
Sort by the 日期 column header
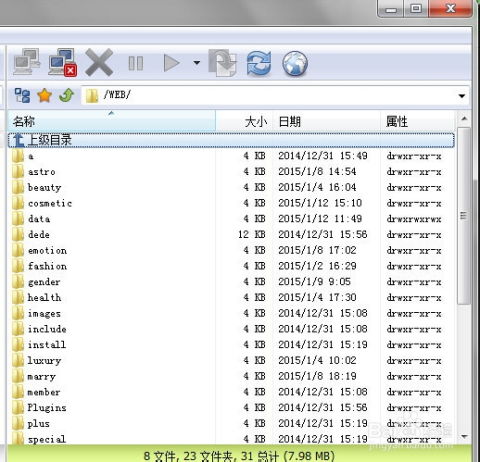[327, 121]
